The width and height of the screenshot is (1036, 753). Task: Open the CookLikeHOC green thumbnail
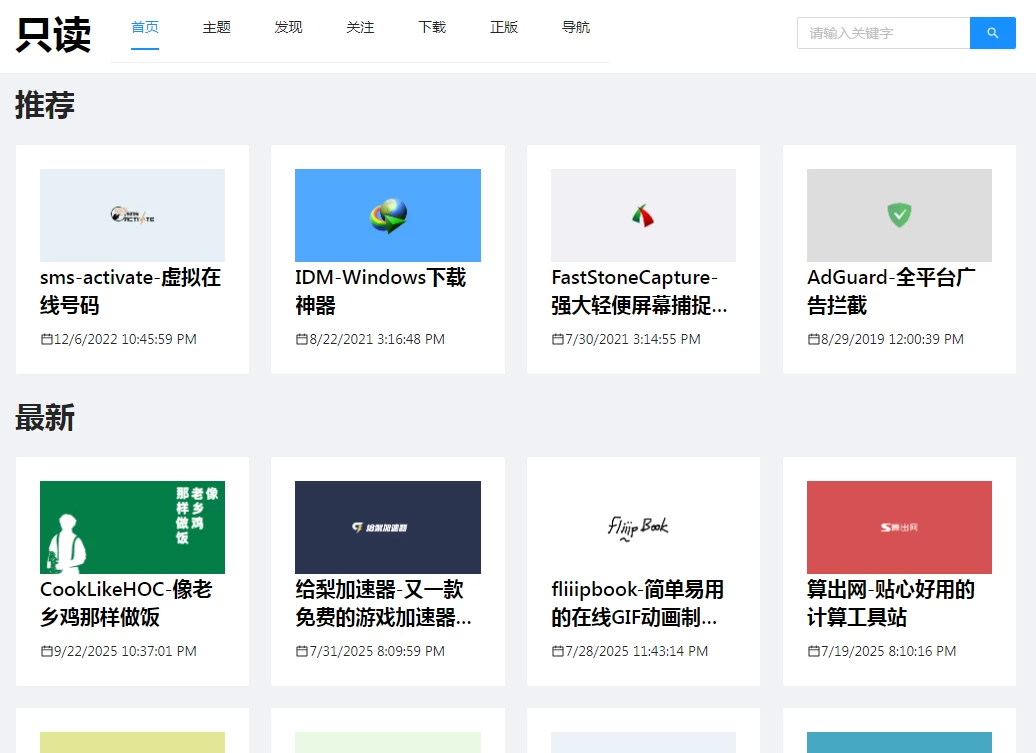(132, 527)
